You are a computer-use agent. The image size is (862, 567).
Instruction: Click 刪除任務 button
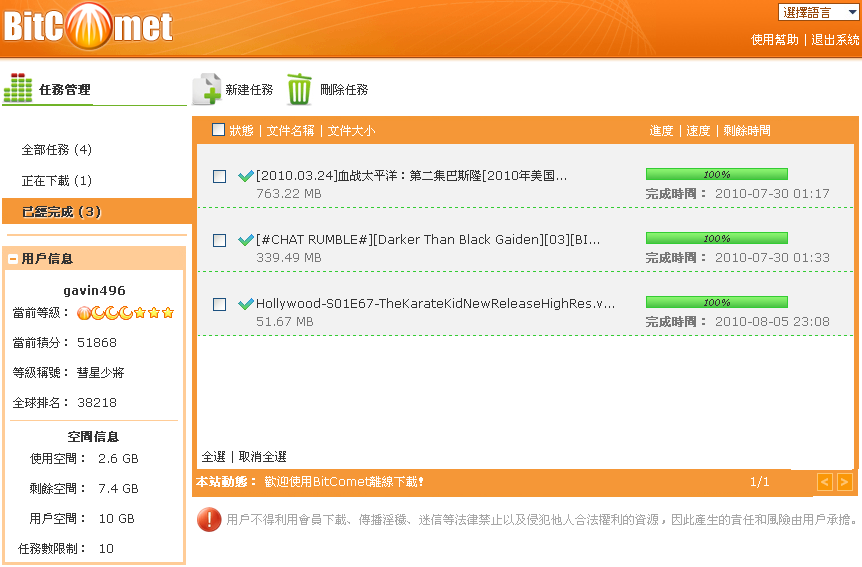(344, 90)
